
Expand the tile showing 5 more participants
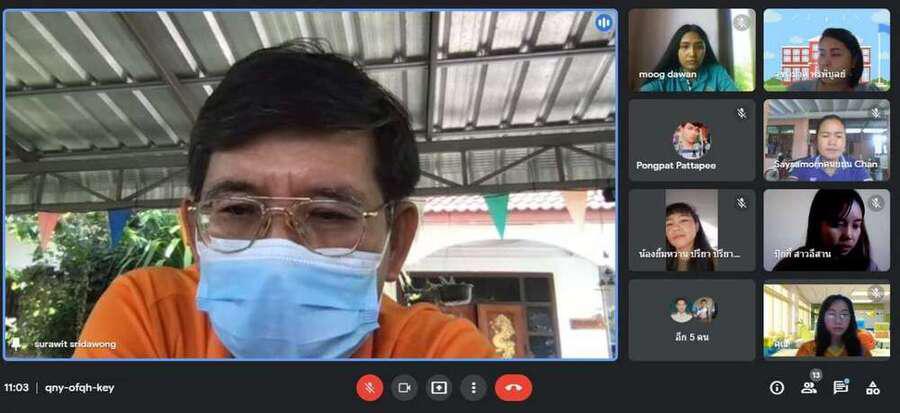click(691, 319)
